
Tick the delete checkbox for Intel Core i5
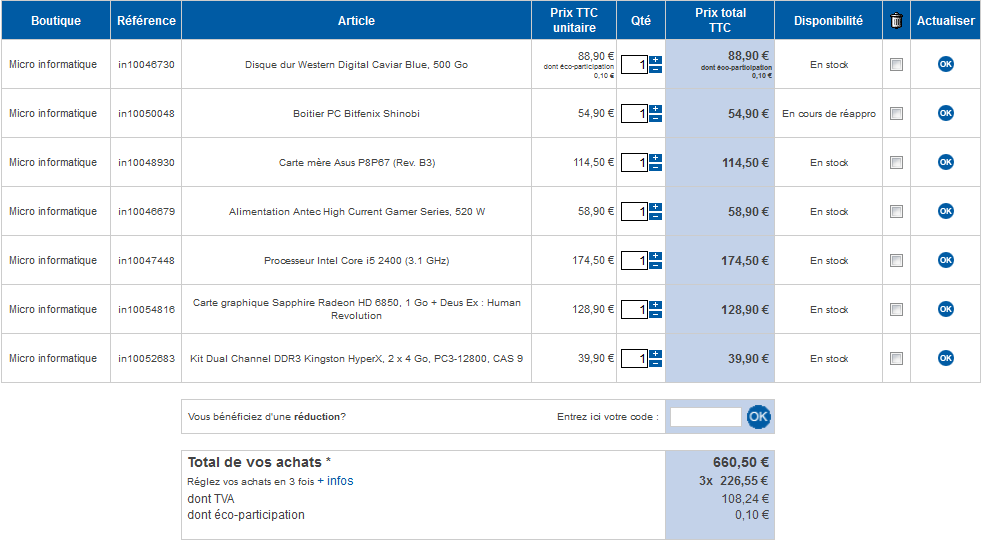(x=896, y=261)
